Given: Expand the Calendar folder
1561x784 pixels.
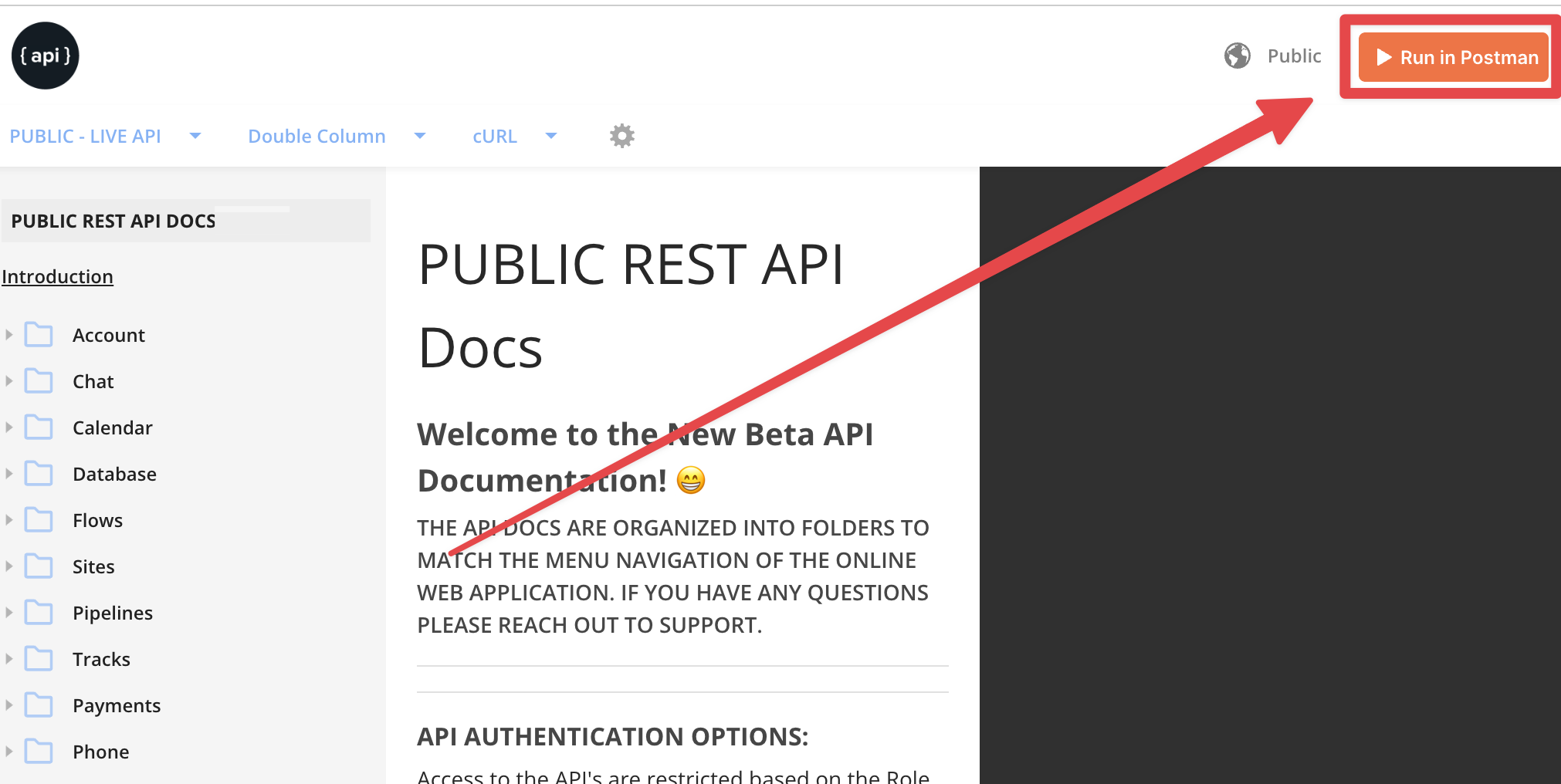Looking at the screenshot, I should tap(8, 427).
